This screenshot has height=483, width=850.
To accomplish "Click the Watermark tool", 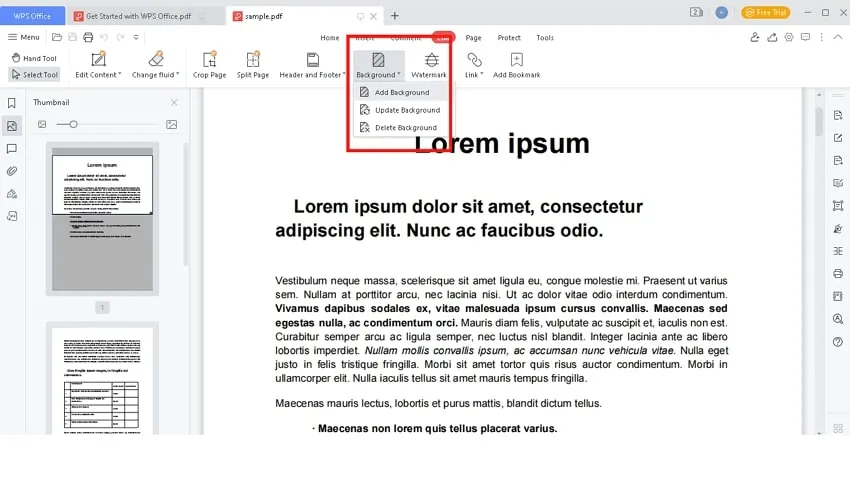I will coord(429,65).
